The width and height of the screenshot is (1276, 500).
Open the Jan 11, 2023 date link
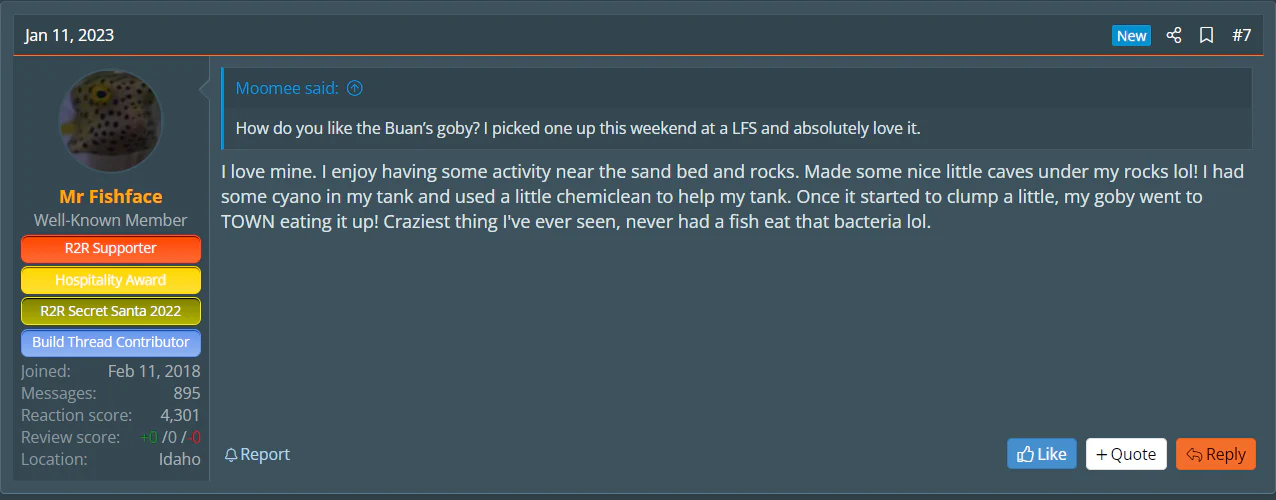(x=70, y=36)
